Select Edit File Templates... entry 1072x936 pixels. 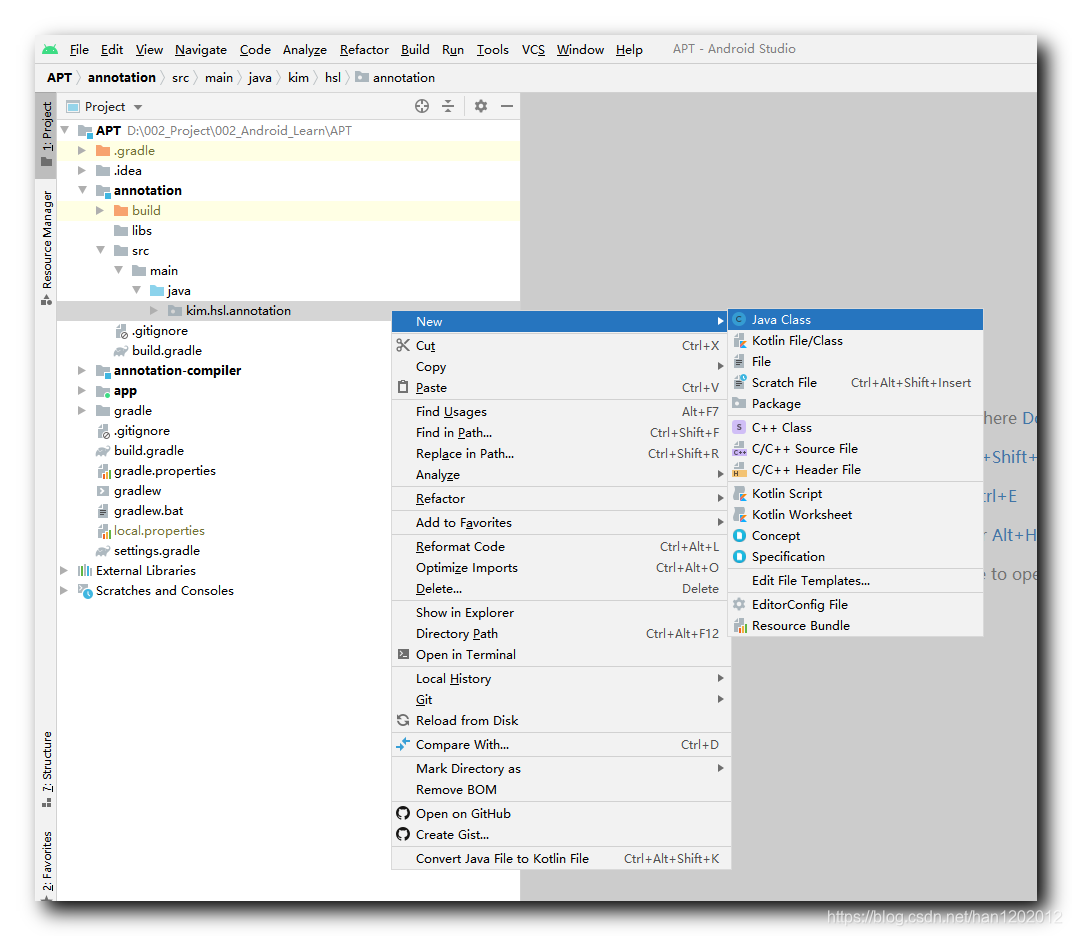pyautogui.click(x=856, y=580)
